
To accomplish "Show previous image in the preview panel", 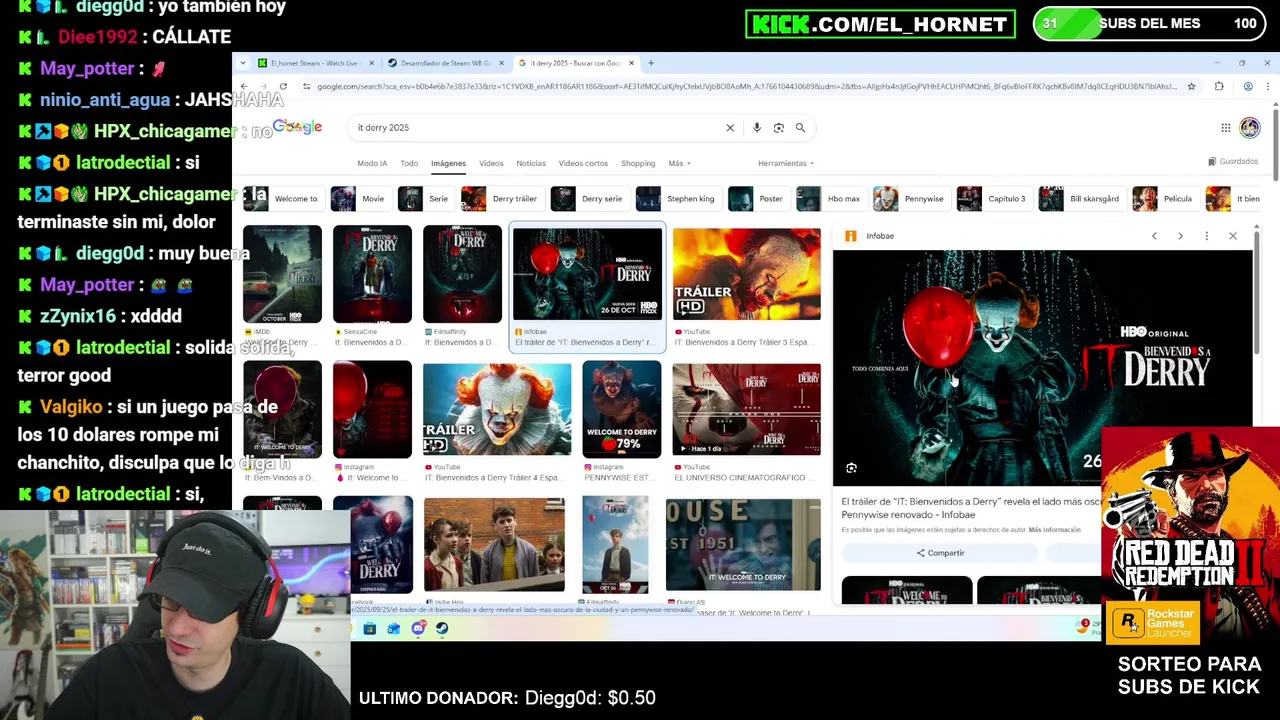I will pos(1154,236).
